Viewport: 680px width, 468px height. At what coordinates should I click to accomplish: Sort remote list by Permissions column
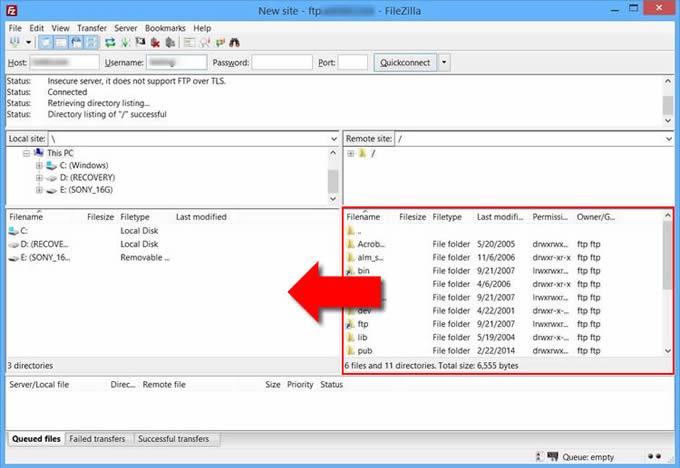(x=550, y=217)
